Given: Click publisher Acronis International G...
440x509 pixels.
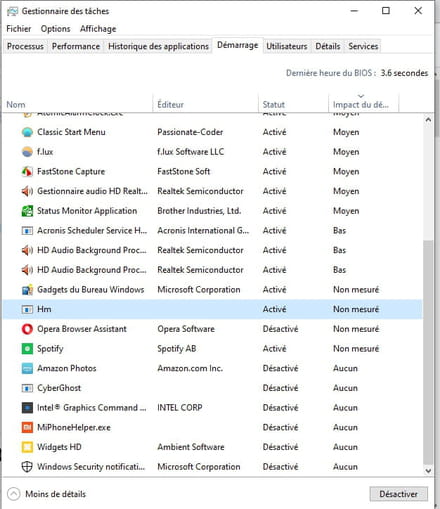Looking at the screenshot, I should 203,230.
